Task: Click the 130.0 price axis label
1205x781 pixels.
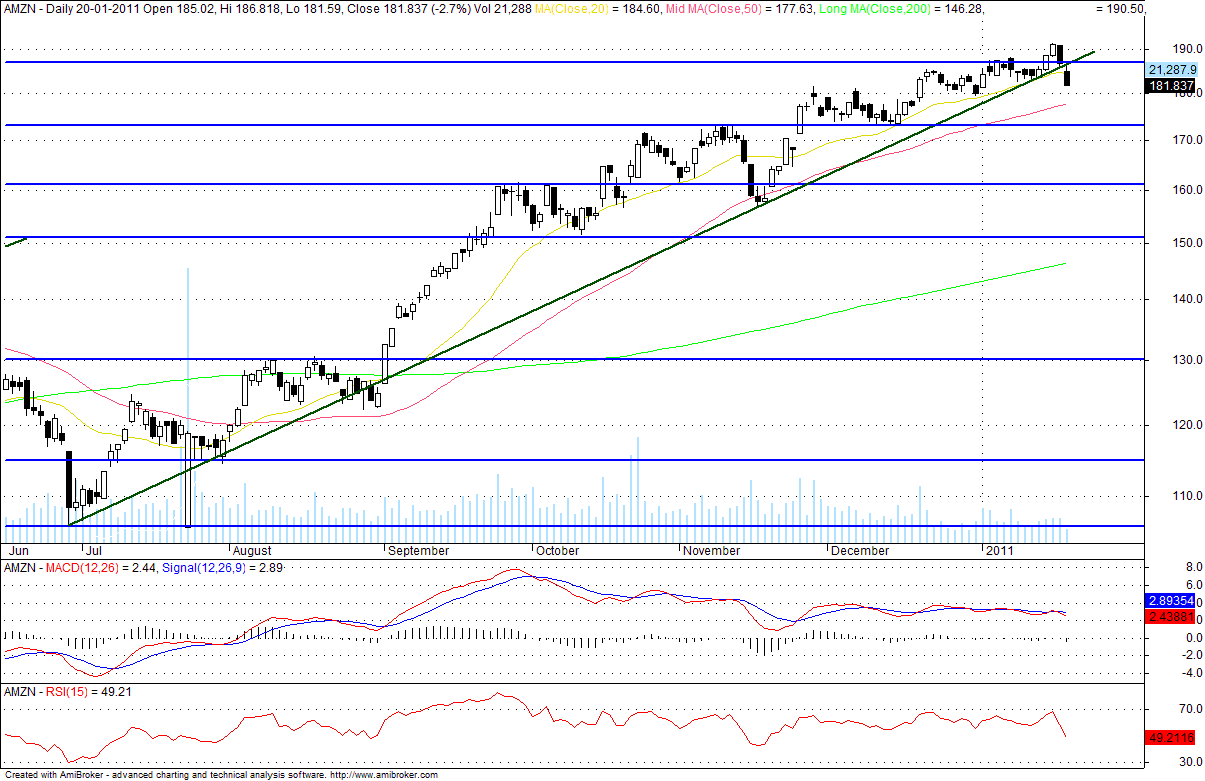Action: coord(1187,360)
